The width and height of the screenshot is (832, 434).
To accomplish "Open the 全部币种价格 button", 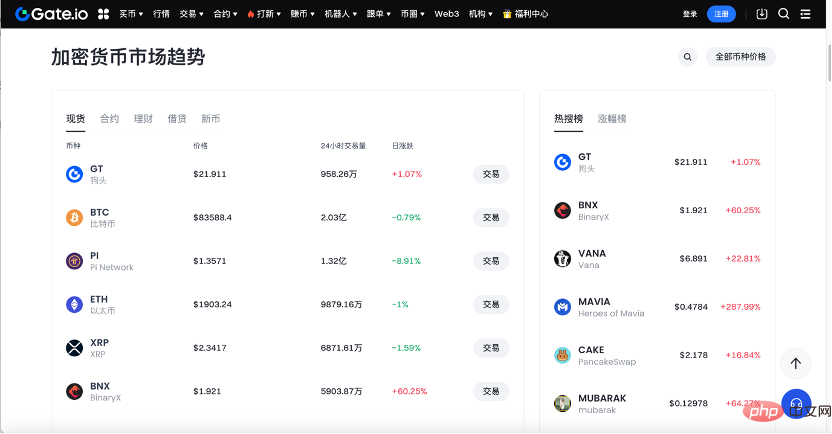I will 740,57.
